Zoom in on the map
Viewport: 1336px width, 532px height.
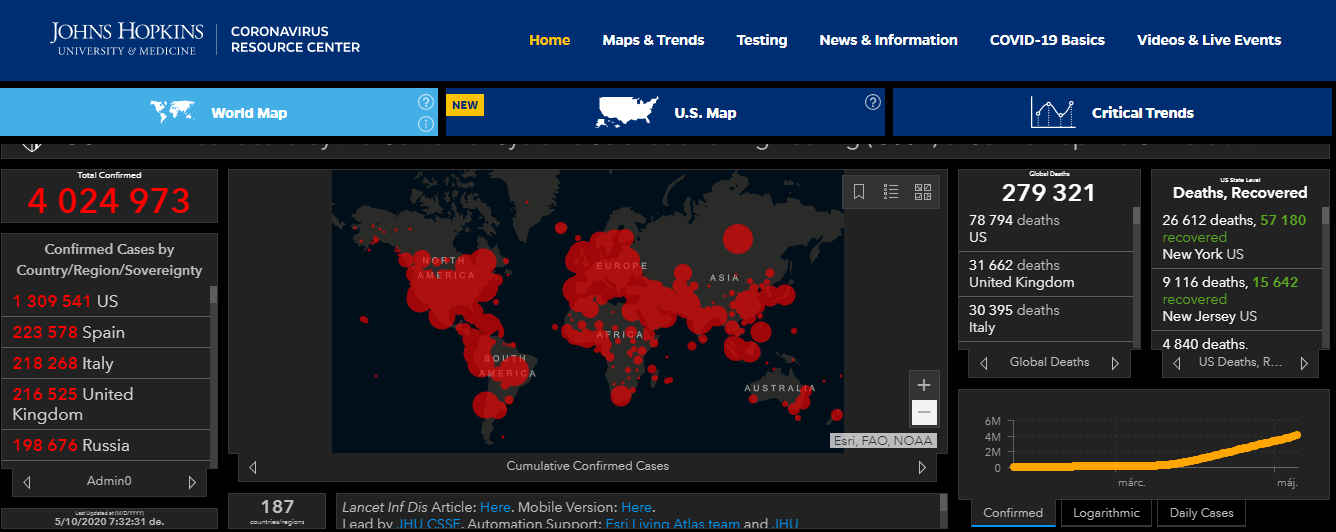[924, 385]
